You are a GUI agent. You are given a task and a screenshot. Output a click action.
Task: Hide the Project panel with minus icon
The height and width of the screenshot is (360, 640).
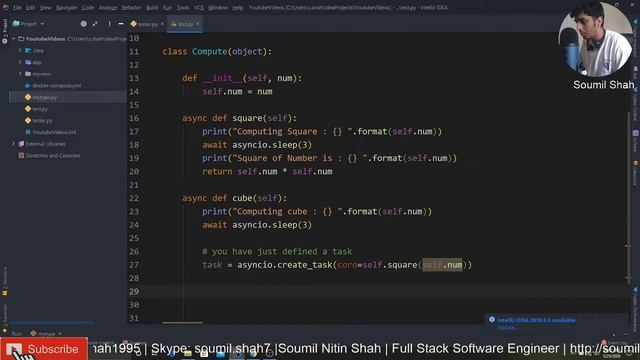pyautogui.click(x=121, y=24)
